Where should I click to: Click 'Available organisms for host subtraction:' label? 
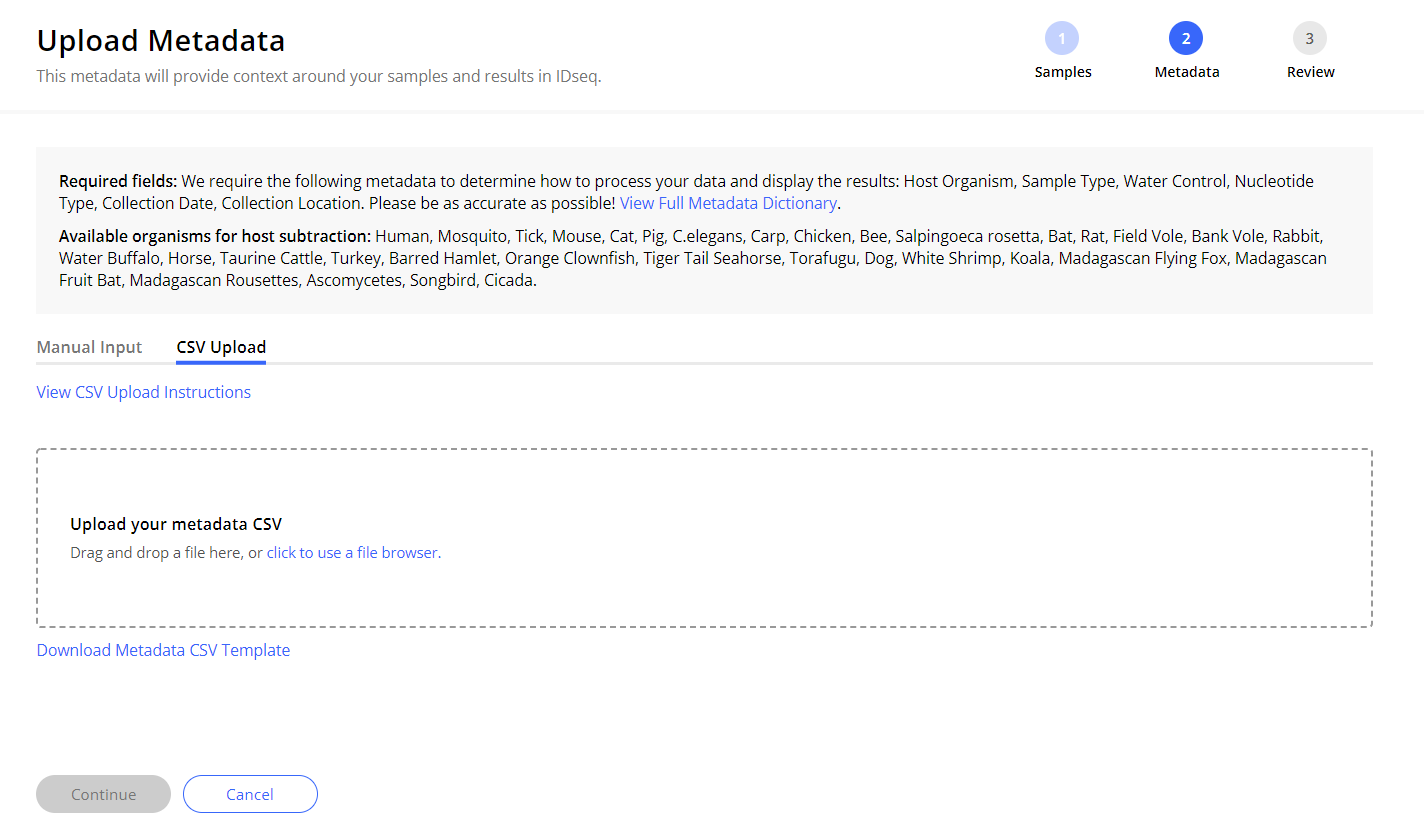tap(215, 236)
